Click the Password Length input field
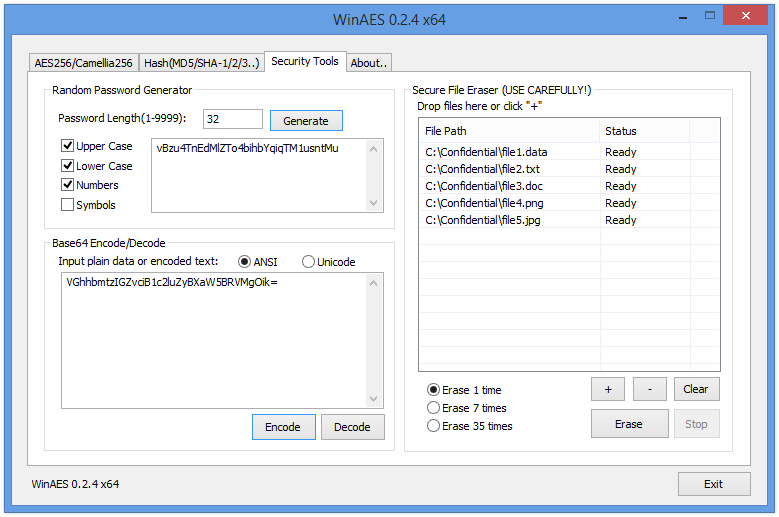779x517 pixels. click(x=232, y=120)
